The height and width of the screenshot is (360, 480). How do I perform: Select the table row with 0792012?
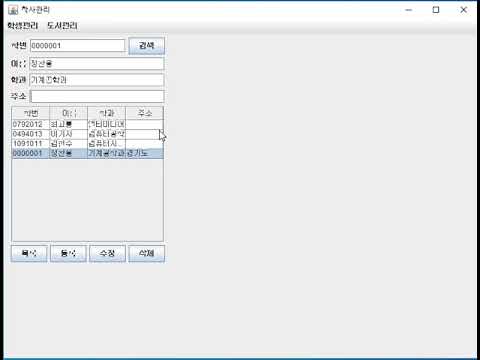point(88,124)
